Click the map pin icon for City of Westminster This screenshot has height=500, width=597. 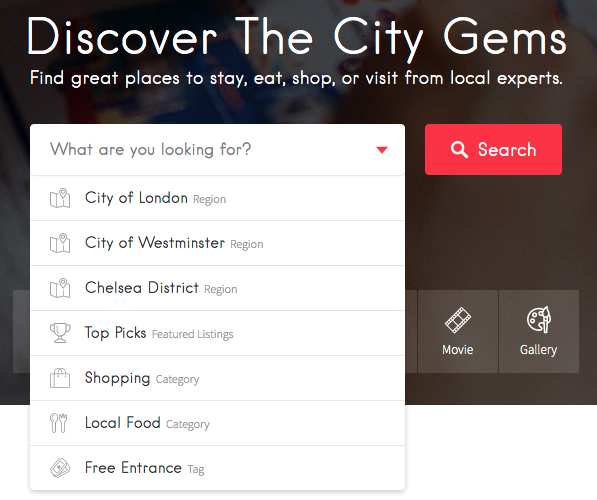60,243
